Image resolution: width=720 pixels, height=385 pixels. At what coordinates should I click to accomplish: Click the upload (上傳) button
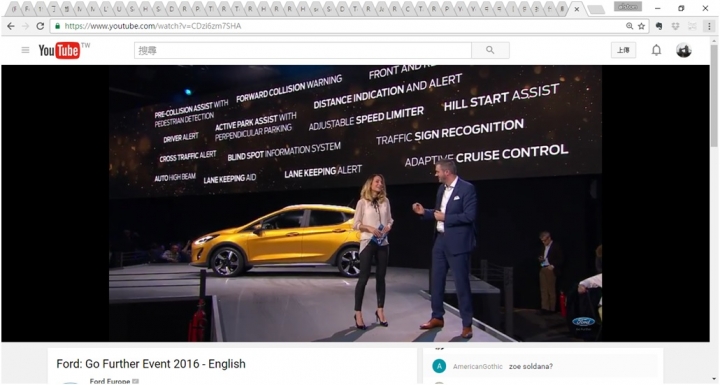pos(623,50)
